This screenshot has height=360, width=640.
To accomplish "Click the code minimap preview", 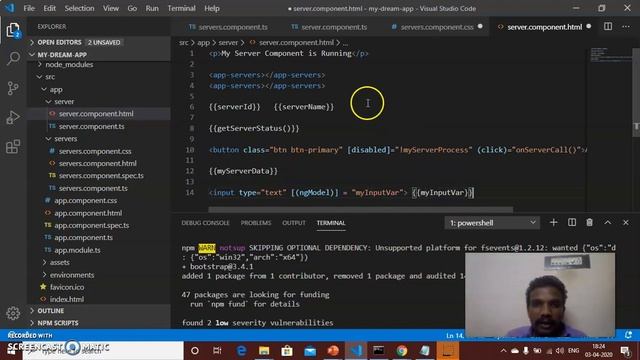I will pos(610,55).
